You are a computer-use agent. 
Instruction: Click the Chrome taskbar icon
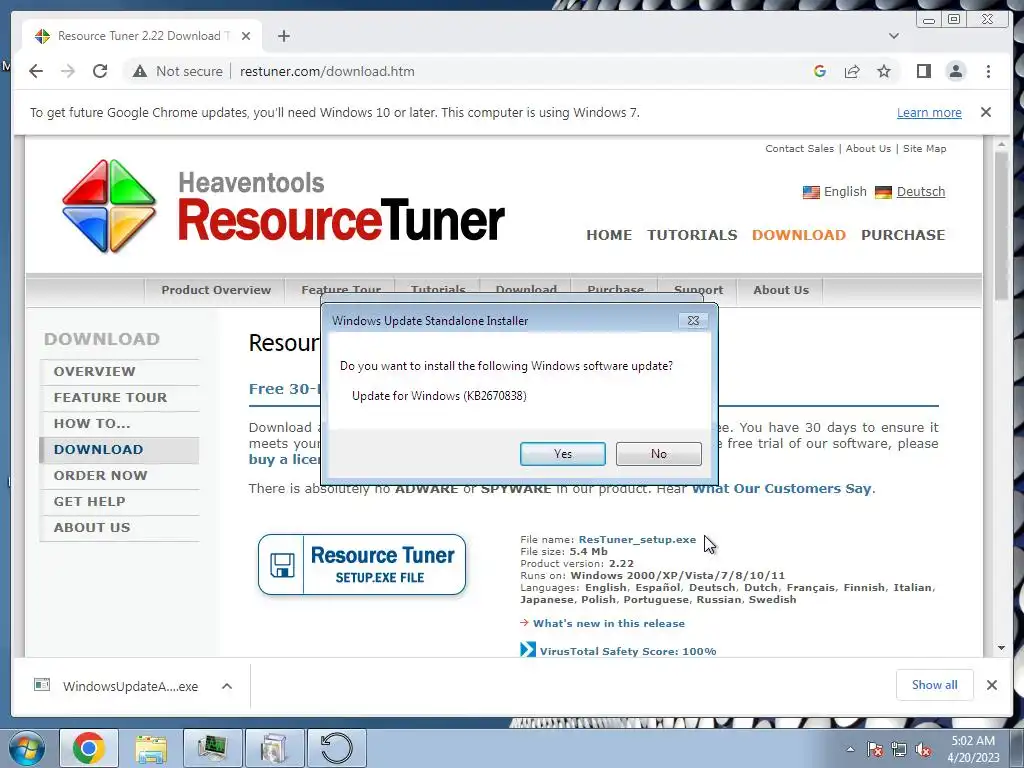click(x=89, y=748)
